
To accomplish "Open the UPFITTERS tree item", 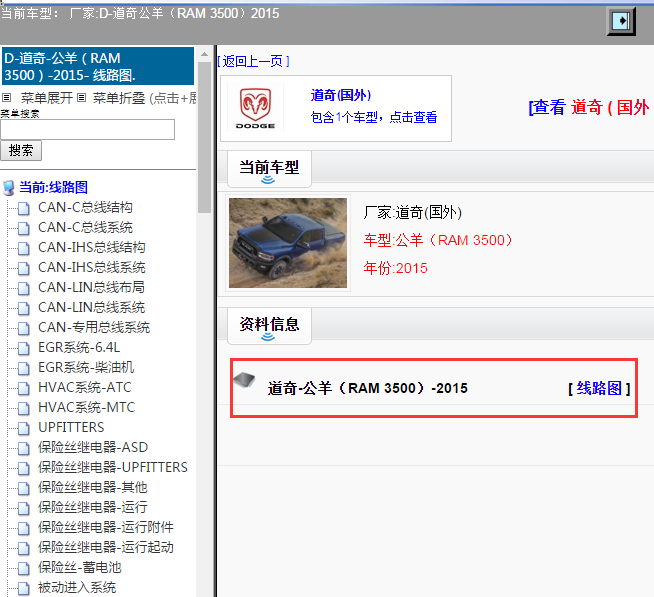I will pyautogui.click(x=71, y=428).
